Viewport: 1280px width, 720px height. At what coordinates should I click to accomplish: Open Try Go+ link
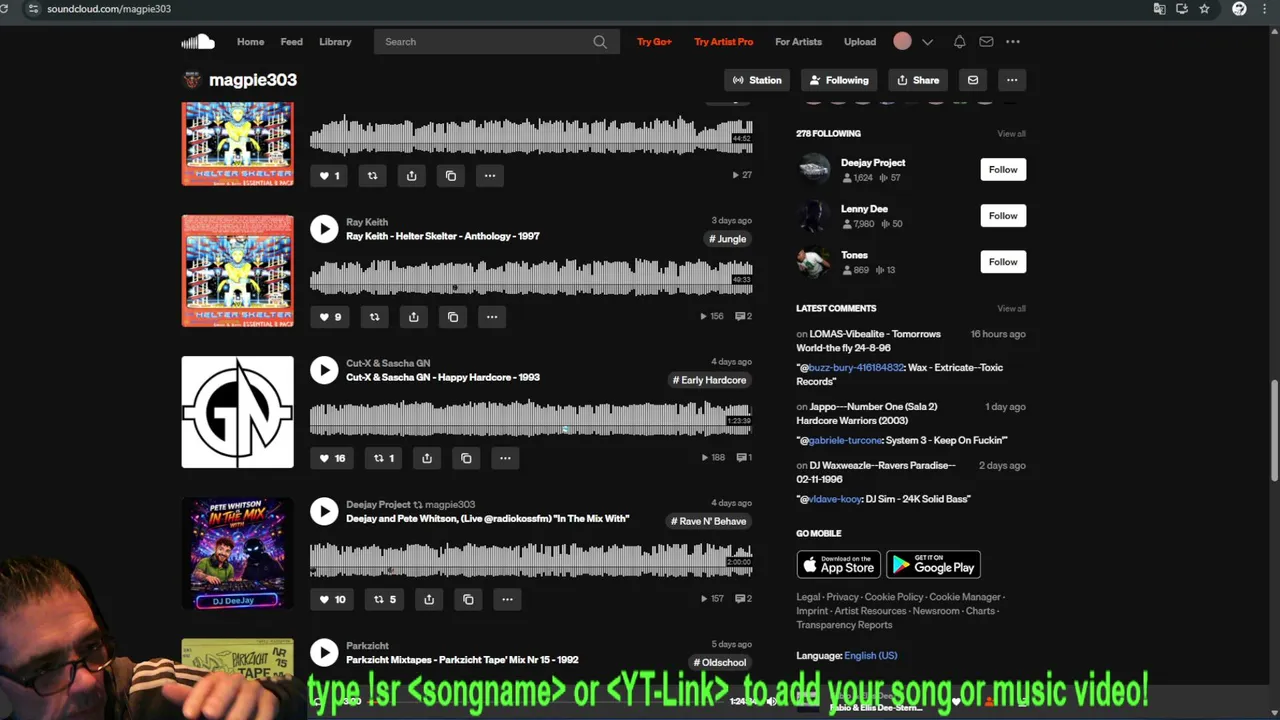654,42
